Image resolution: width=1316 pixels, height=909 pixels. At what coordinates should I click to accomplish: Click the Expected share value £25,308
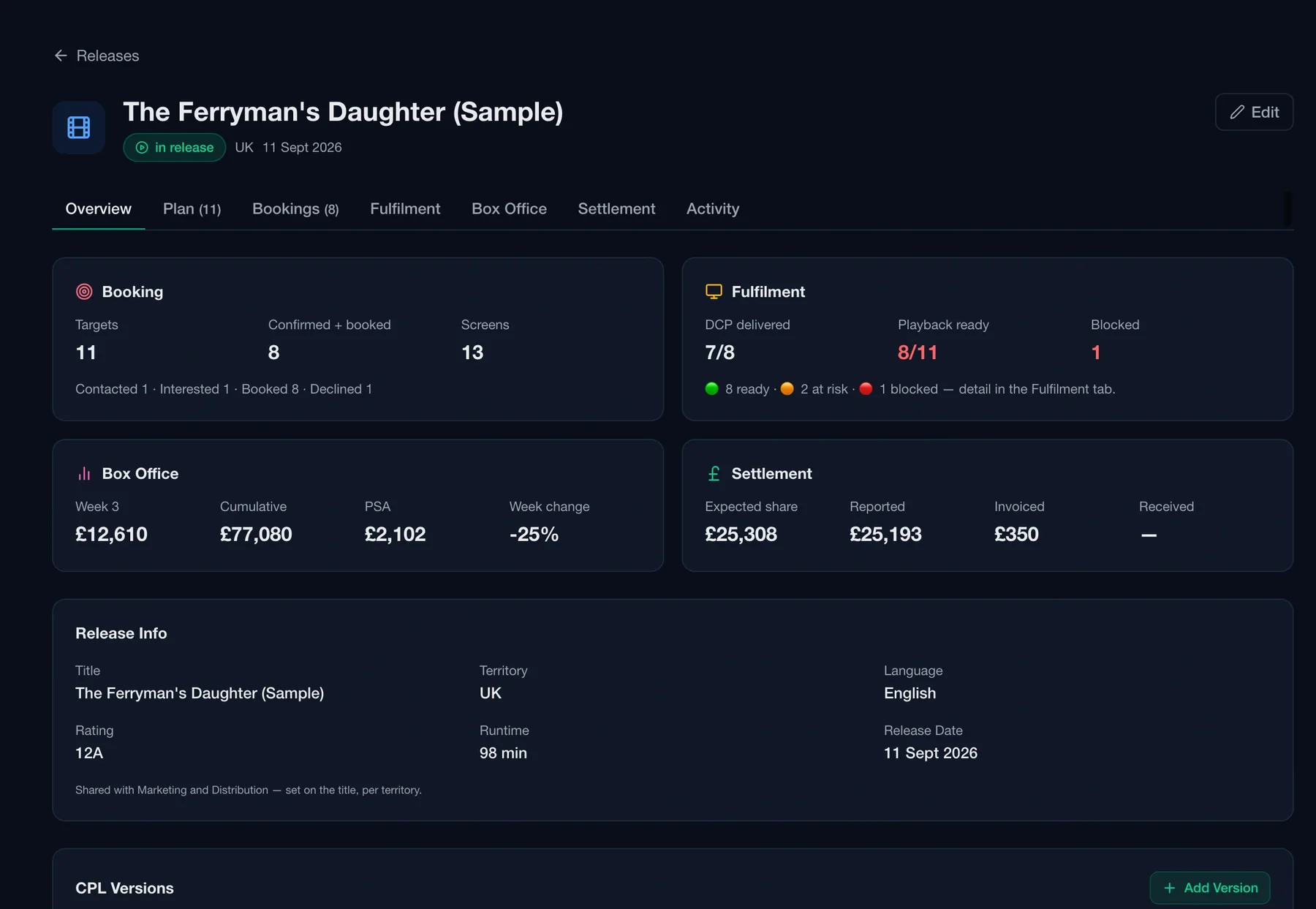(x=741, y=535)
